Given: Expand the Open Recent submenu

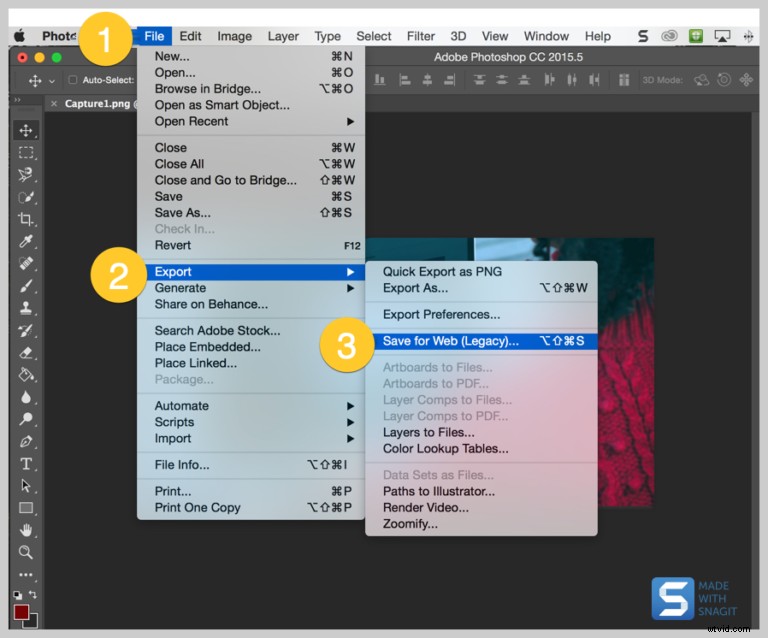Looking at the screenshot, I should (251, 121).
